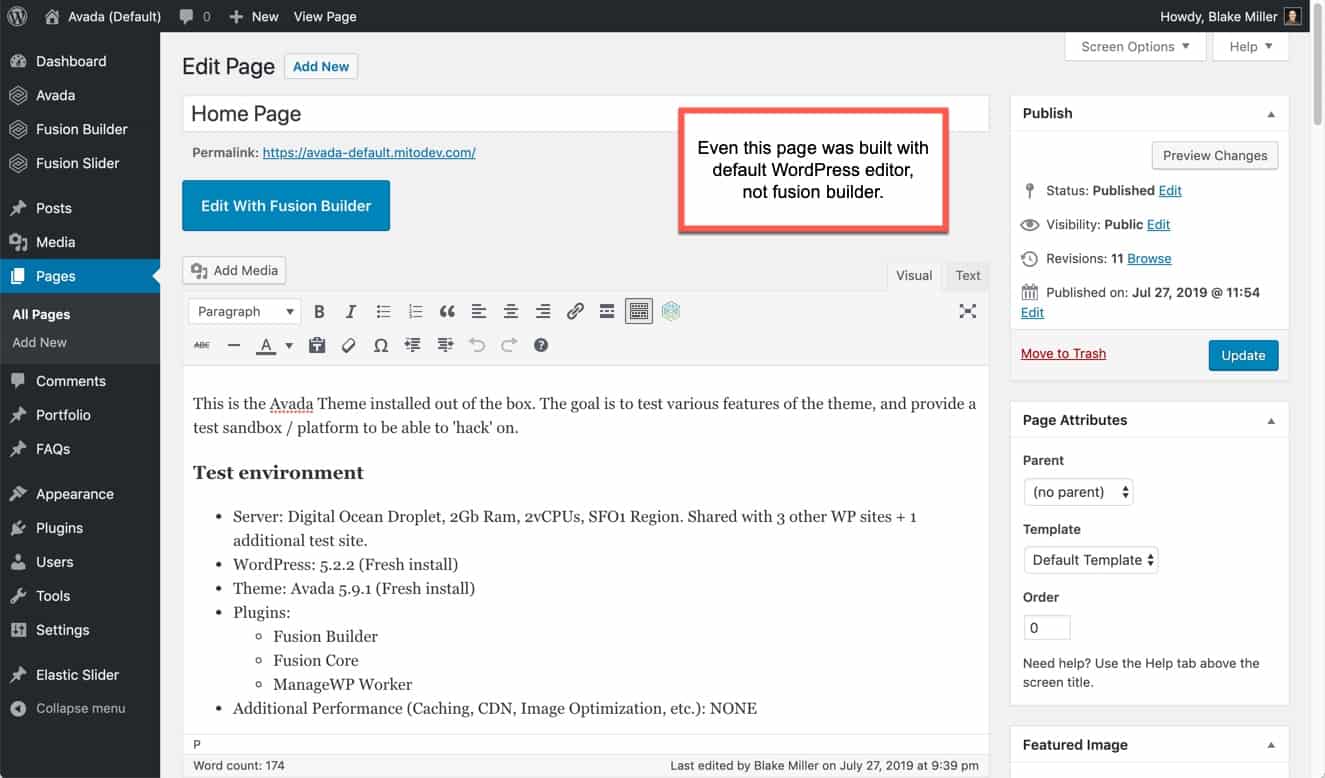Align text left
This screenshot has width=1325, height=778.
[x=479, y=312]
